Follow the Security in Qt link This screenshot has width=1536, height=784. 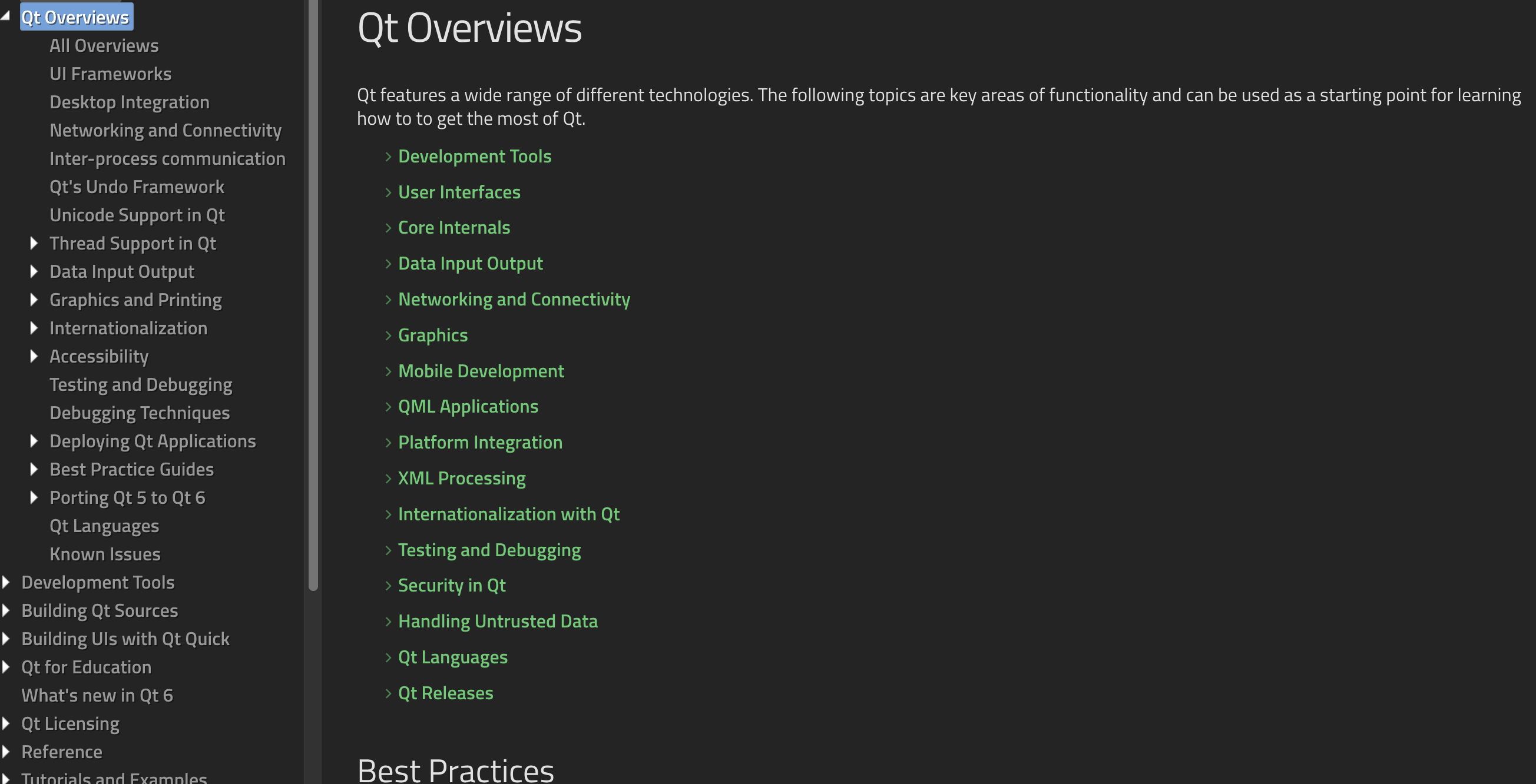451,586
